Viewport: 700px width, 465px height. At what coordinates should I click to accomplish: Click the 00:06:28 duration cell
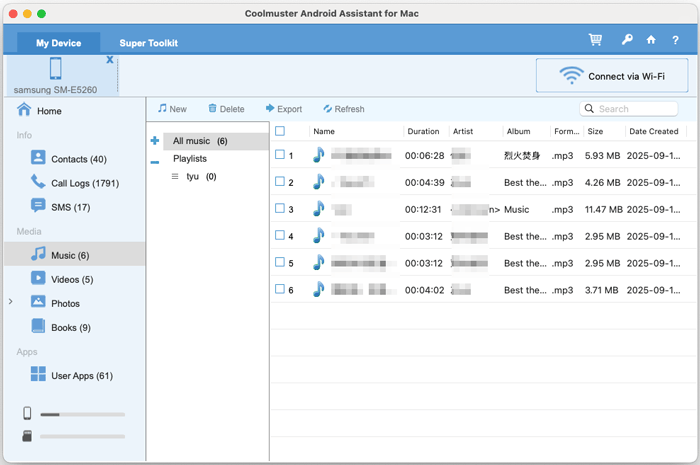(x=425, y=156)
